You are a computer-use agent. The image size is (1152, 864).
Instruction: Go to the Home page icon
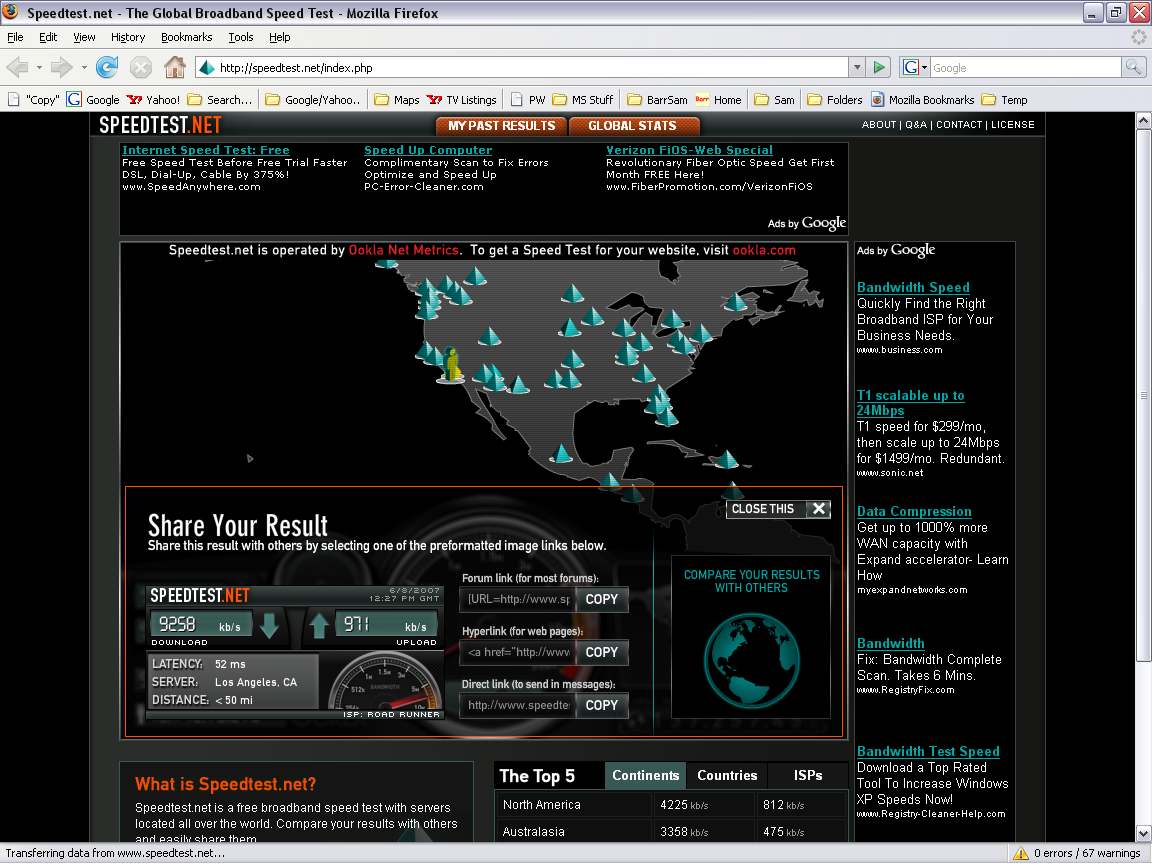tap(175, 68)
